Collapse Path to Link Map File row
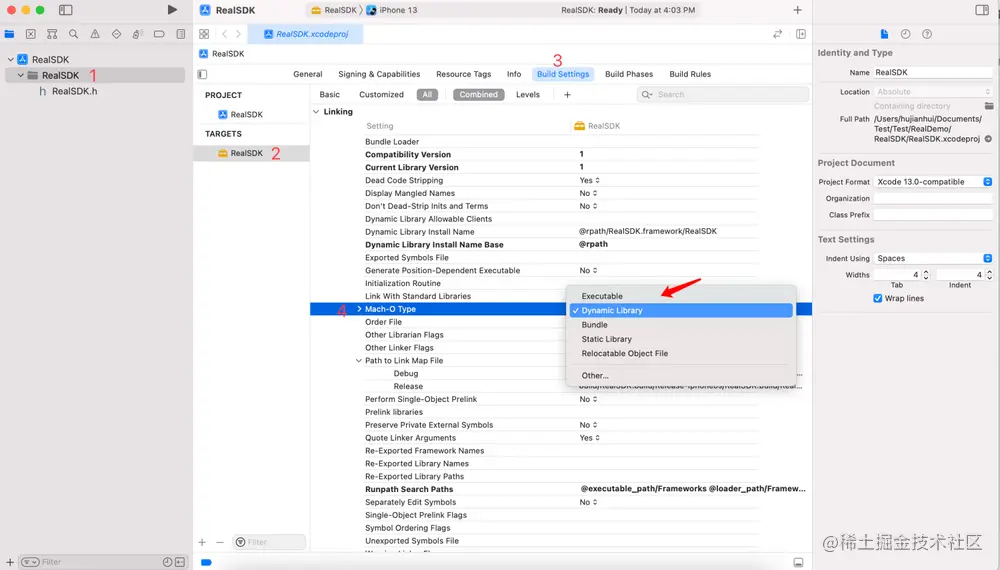 point(358,361)
